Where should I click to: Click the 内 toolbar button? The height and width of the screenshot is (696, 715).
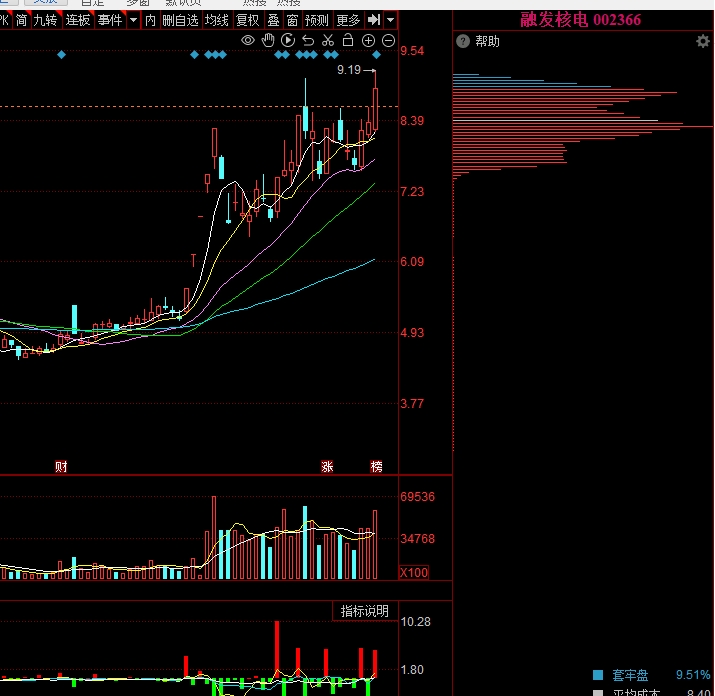coord(150,20)
